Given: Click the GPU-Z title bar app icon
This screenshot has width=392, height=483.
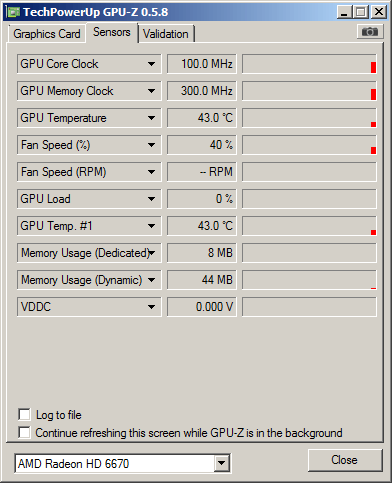Looking at the screenshot, I should [x=13, y=12].
